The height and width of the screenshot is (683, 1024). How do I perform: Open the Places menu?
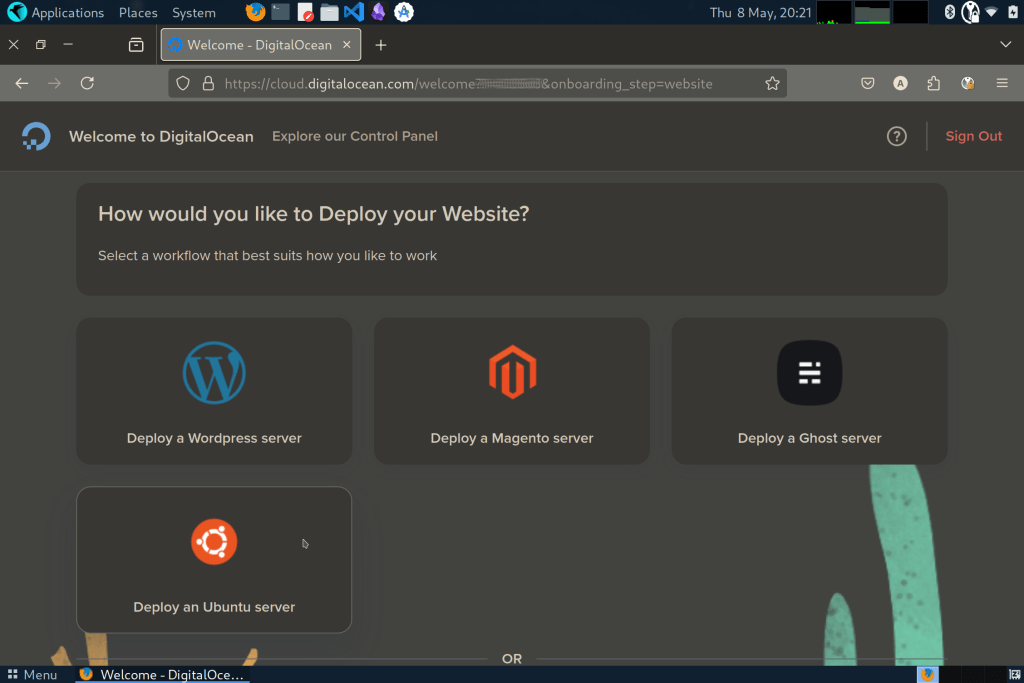(138, 12)
